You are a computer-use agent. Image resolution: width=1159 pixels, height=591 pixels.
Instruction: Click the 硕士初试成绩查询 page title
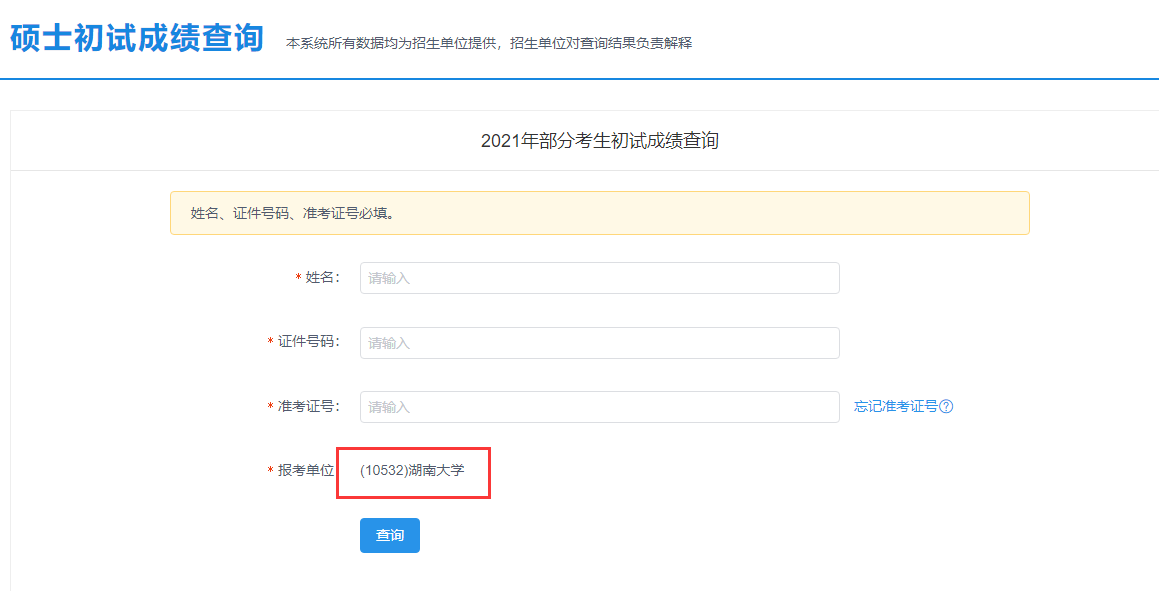click(137, 38)
